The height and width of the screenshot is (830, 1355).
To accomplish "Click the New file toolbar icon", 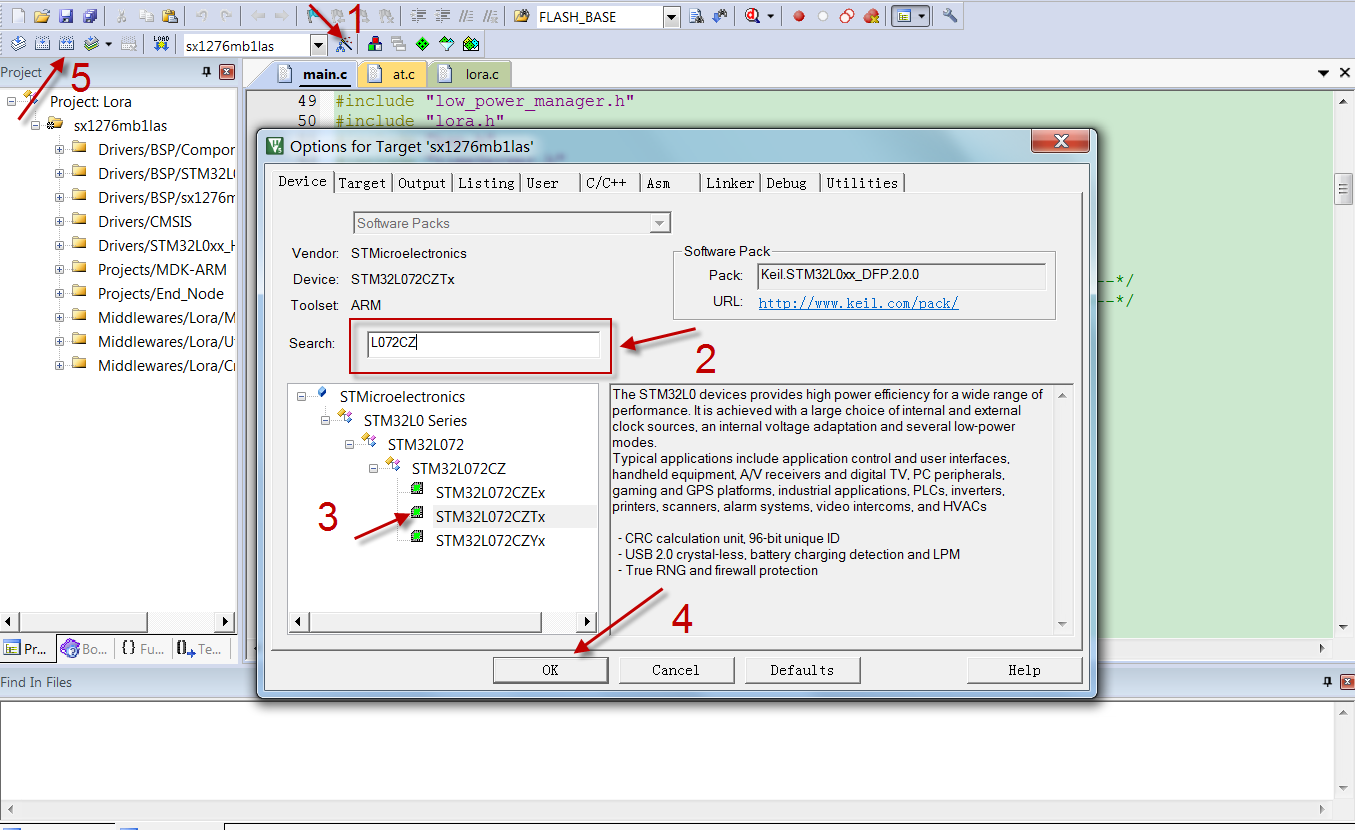I will coord(18,17).
